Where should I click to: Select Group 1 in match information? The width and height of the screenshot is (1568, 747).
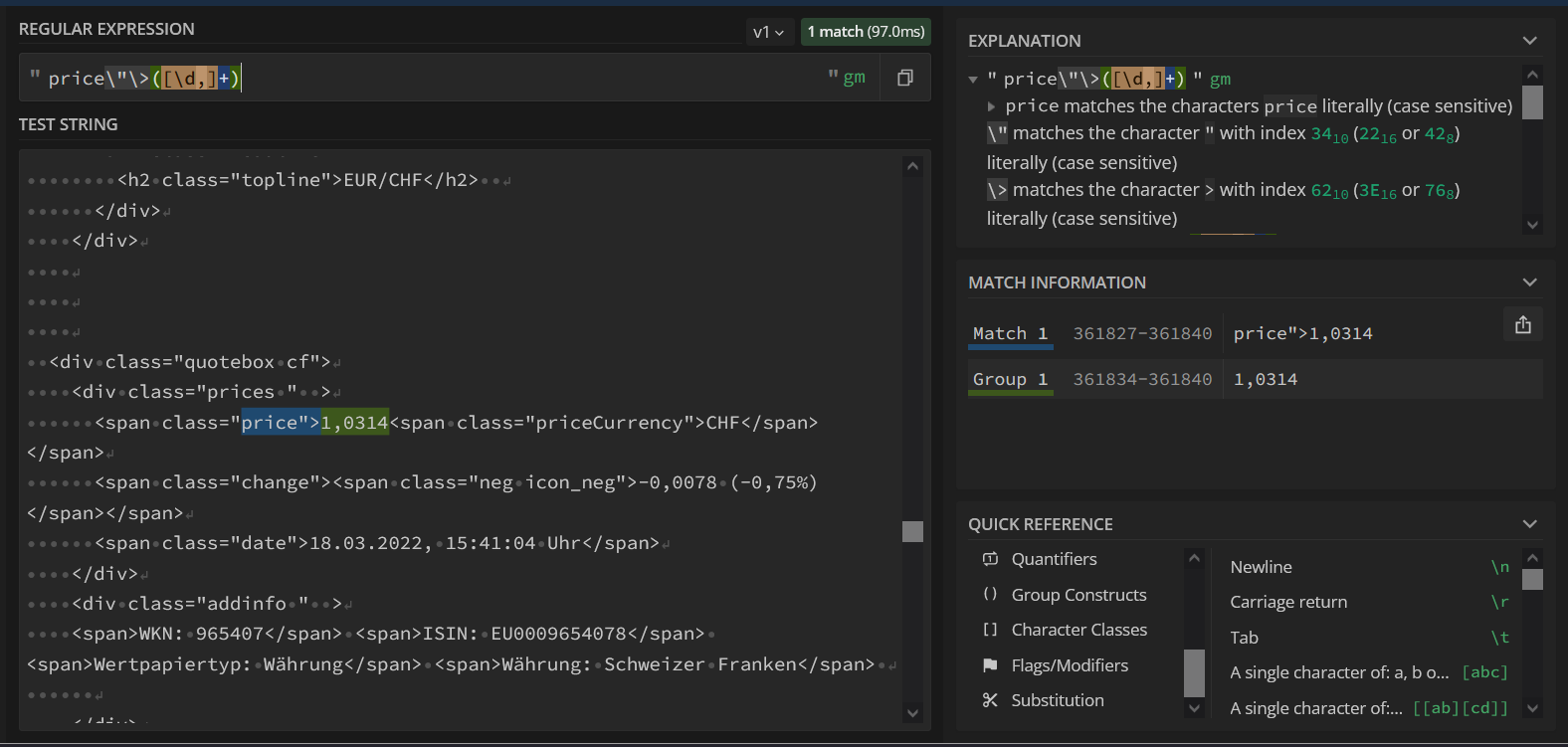pos(1010,379)
